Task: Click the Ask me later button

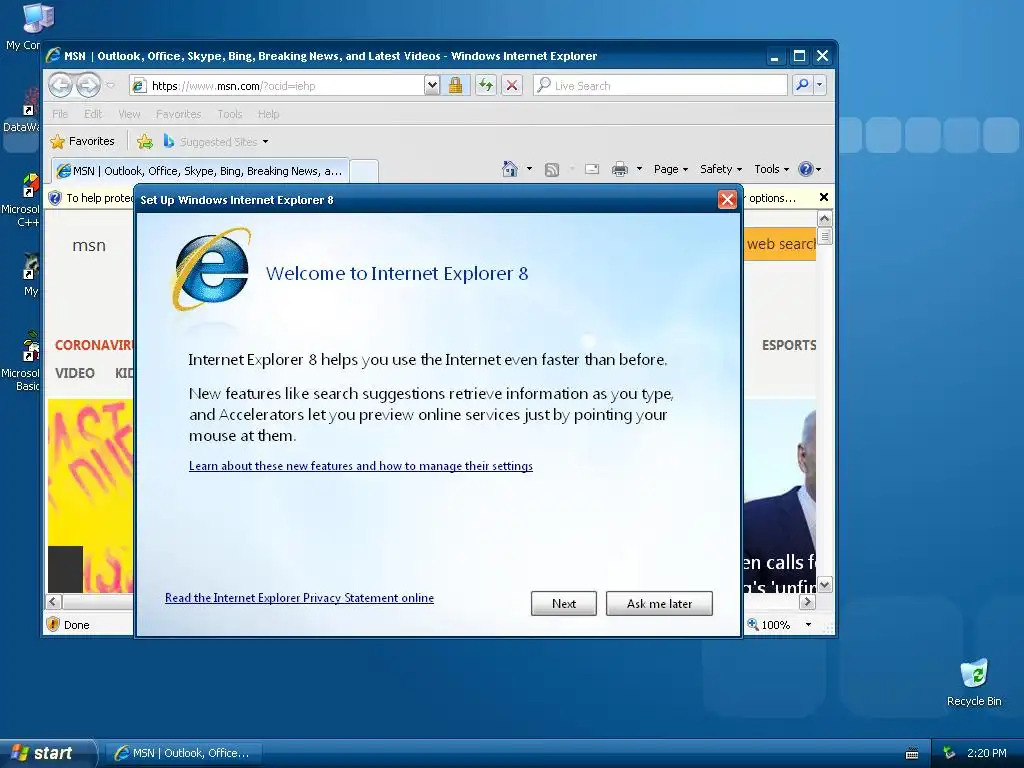Action: pyautogui.click(x=659, y=603)
